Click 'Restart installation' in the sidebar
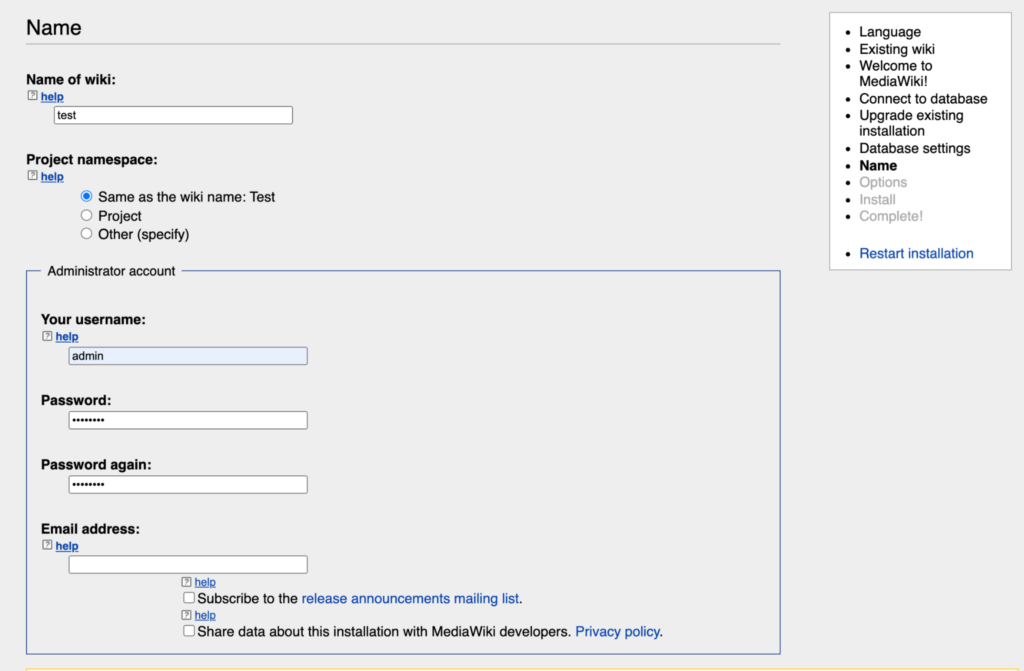 tap(916, 253)
